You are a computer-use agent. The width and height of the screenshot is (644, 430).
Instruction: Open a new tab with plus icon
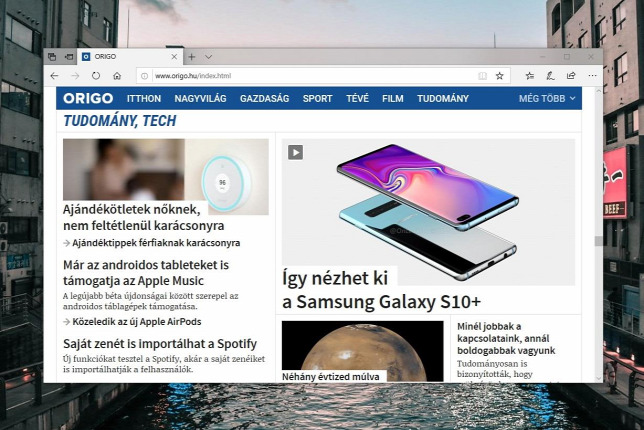(x=191, y=57)
